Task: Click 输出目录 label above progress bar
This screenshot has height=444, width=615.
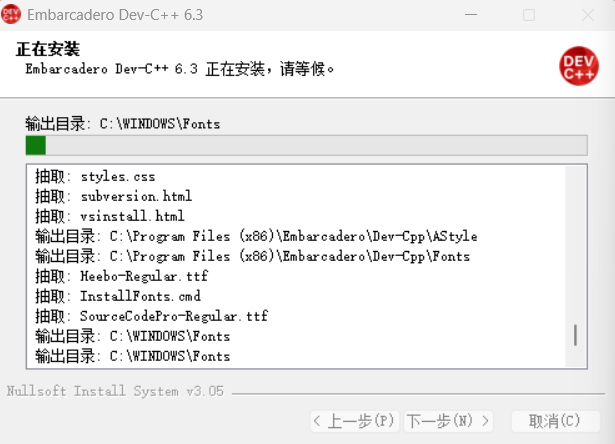Action: 123,124
